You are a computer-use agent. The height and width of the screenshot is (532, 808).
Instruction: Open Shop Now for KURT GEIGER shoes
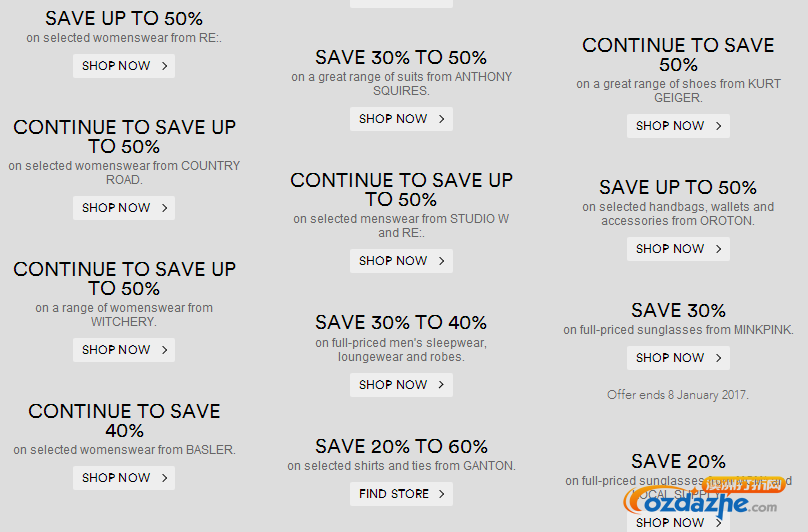coord(678,126)
